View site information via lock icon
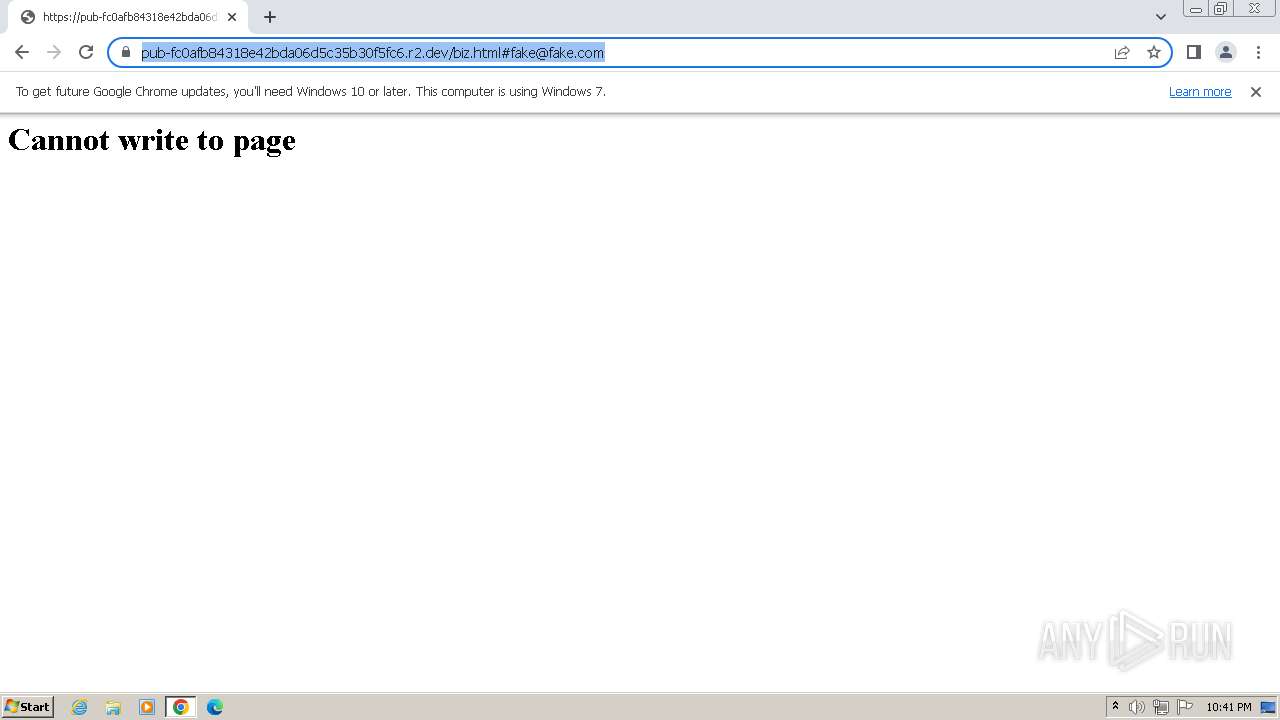This screenshot has width=1280, height=720. pos(126,52)
